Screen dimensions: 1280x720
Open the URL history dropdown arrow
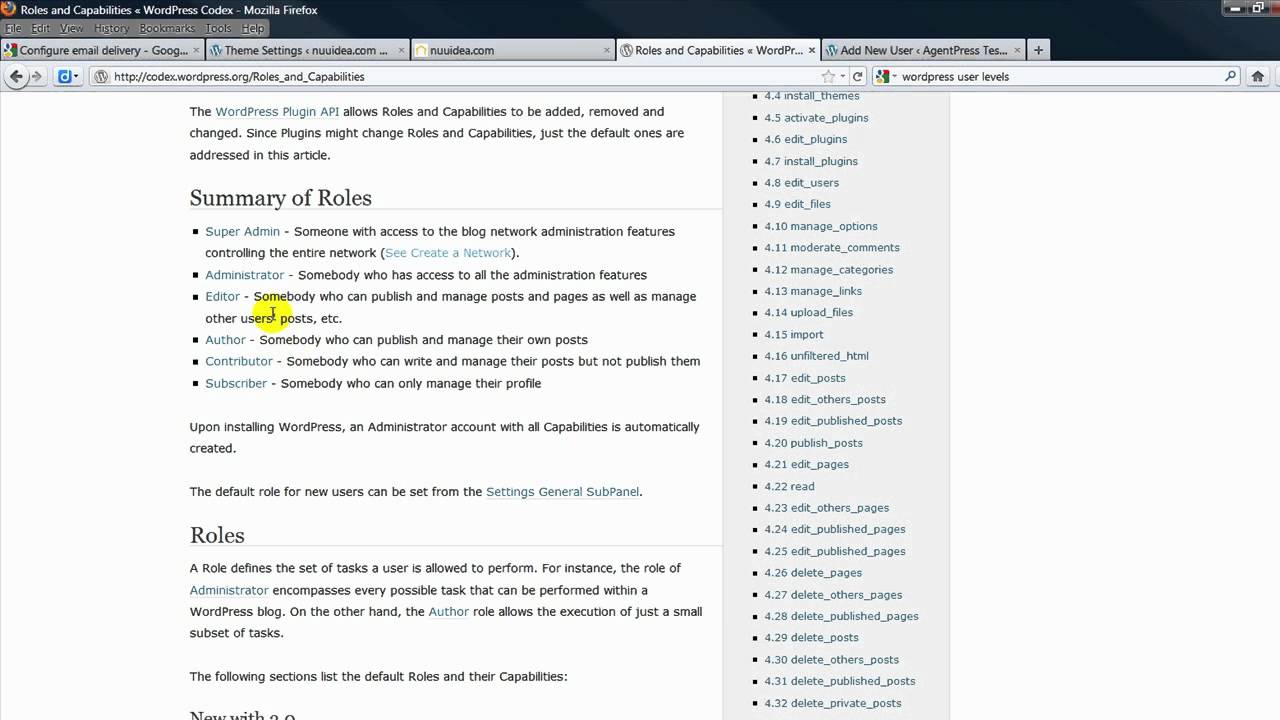click(843, 76)
